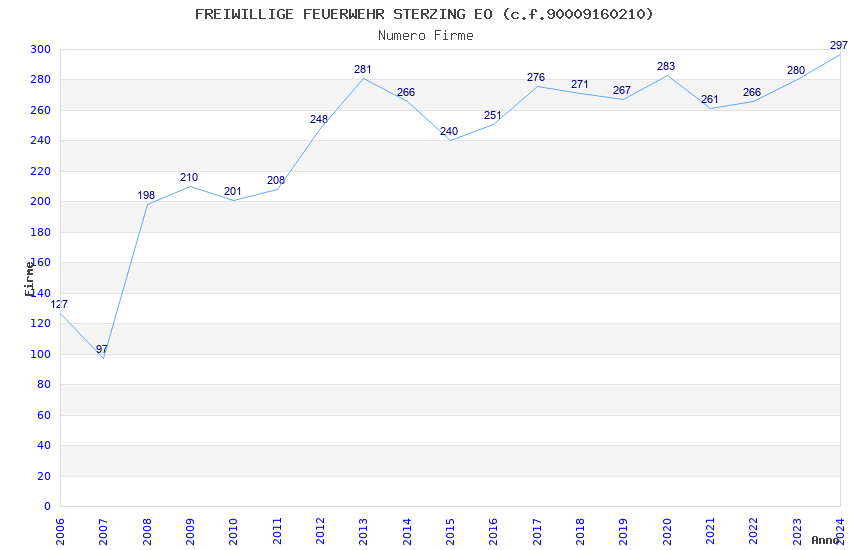Screen dimensions: 850x550
Task: Select data label 266 for 2014
Action: click(x=406, y=92)
